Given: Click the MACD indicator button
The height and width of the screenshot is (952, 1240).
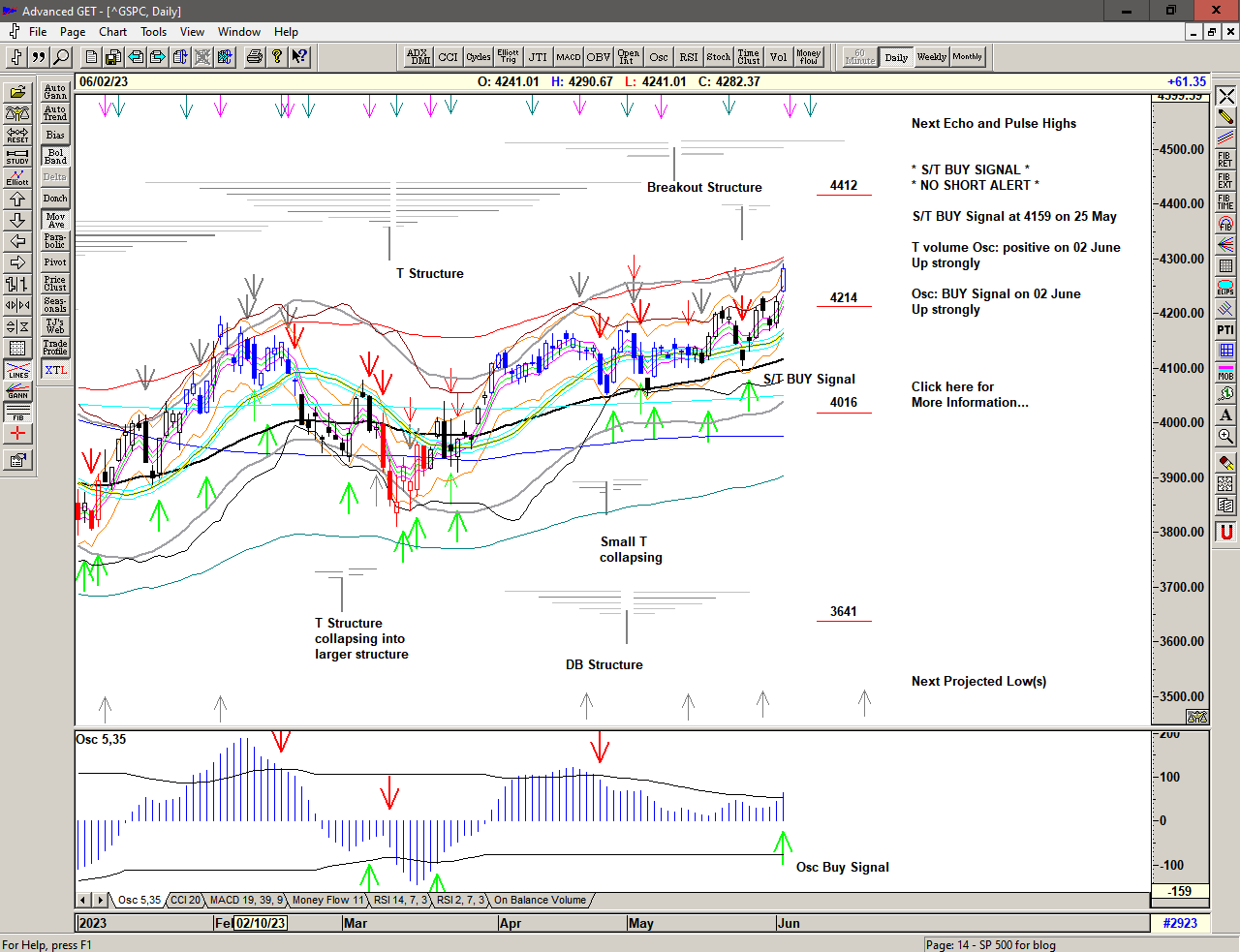Looking at the screenshot, I should (569, 57).
